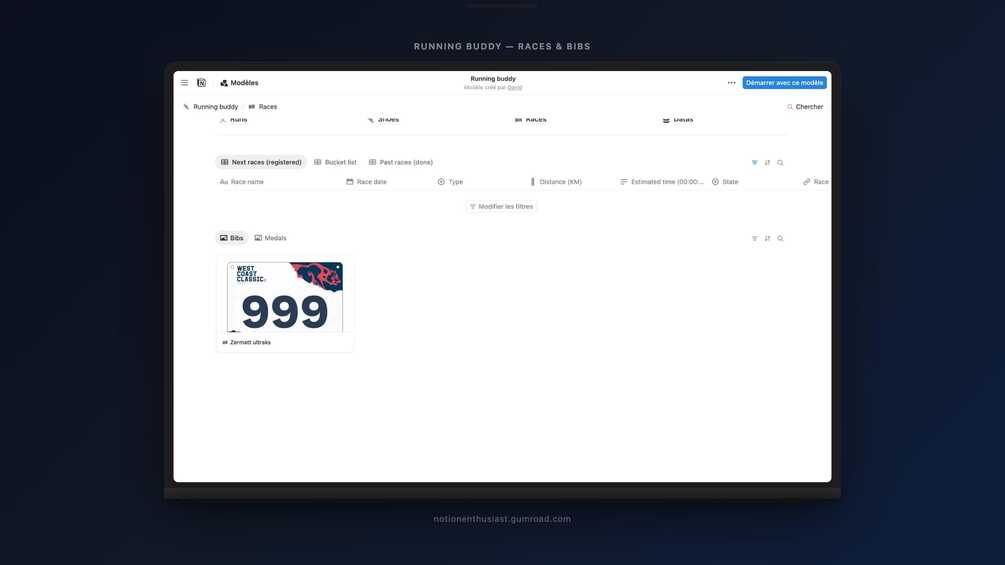This screenshot has height=565, width=1005.
Task: Switch to Bucket list tab
Action: [x=335, y=162]
